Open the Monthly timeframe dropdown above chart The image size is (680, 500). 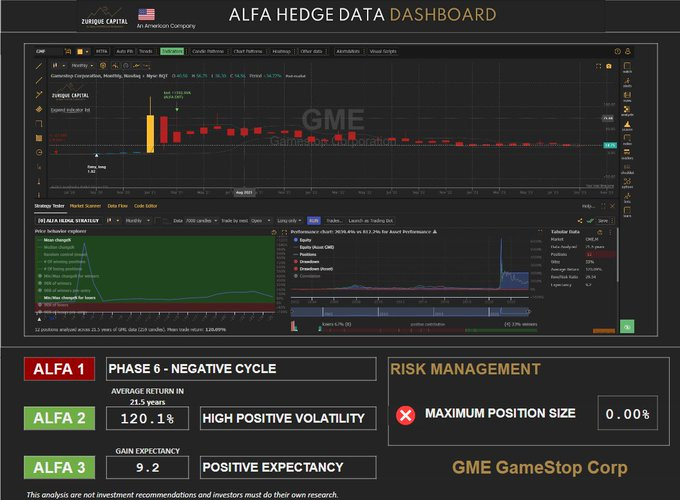[x=82, y=65]
